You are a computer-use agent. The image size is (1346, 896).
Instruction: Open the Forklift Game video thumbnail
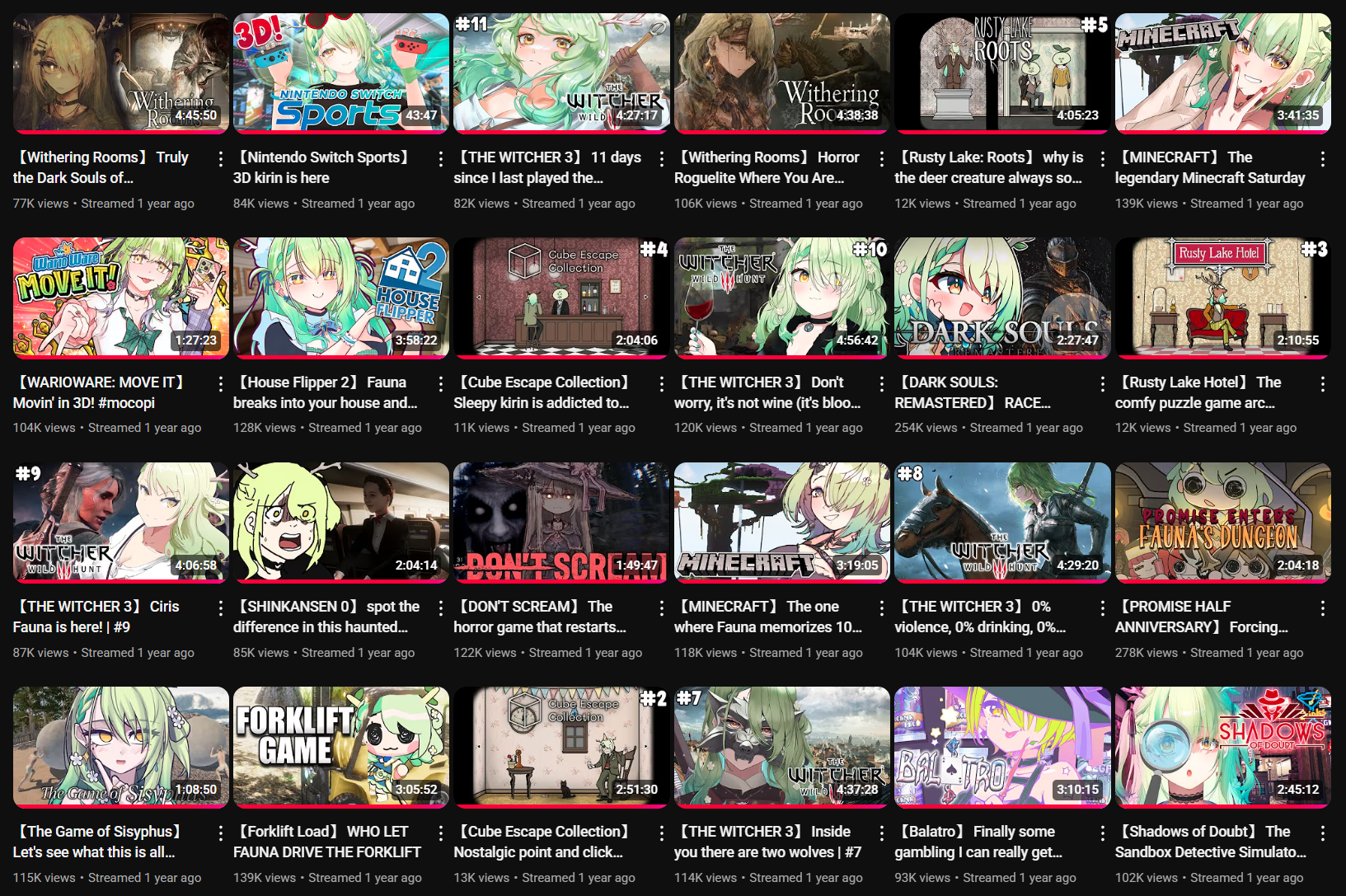tap(341, 747)
